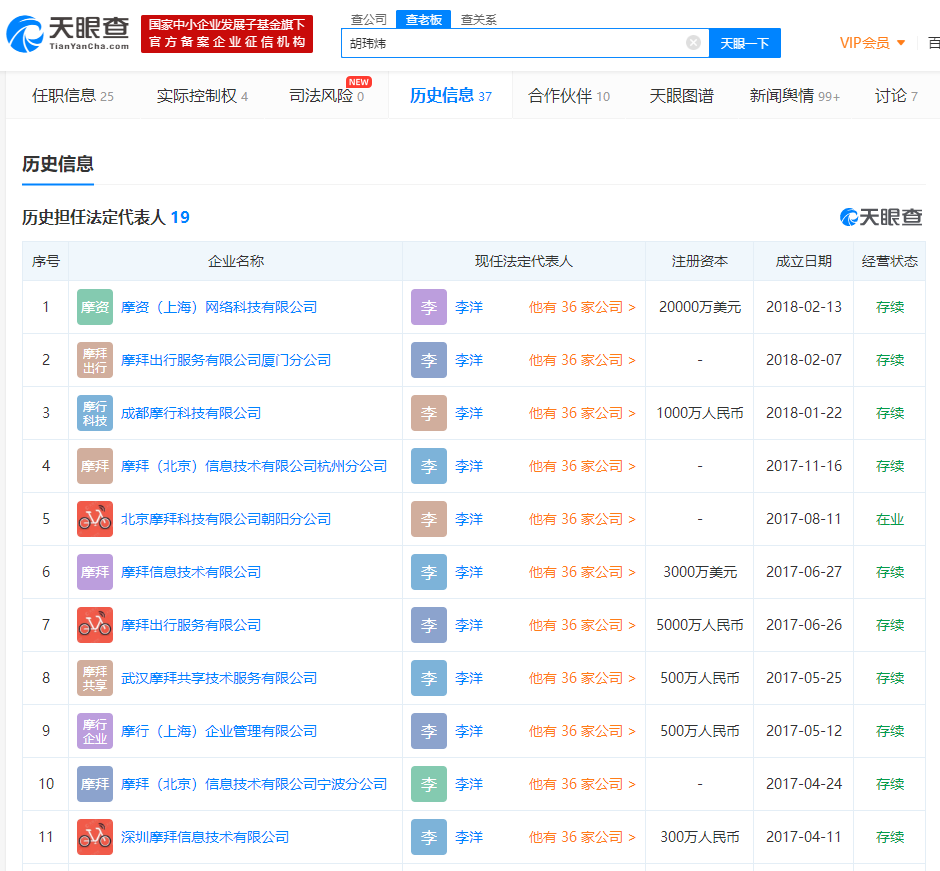Image resolution: width=940 pixels, height=871 pixels.
Task: Click 李 avatar in row 2
Action: click(429, 360)
